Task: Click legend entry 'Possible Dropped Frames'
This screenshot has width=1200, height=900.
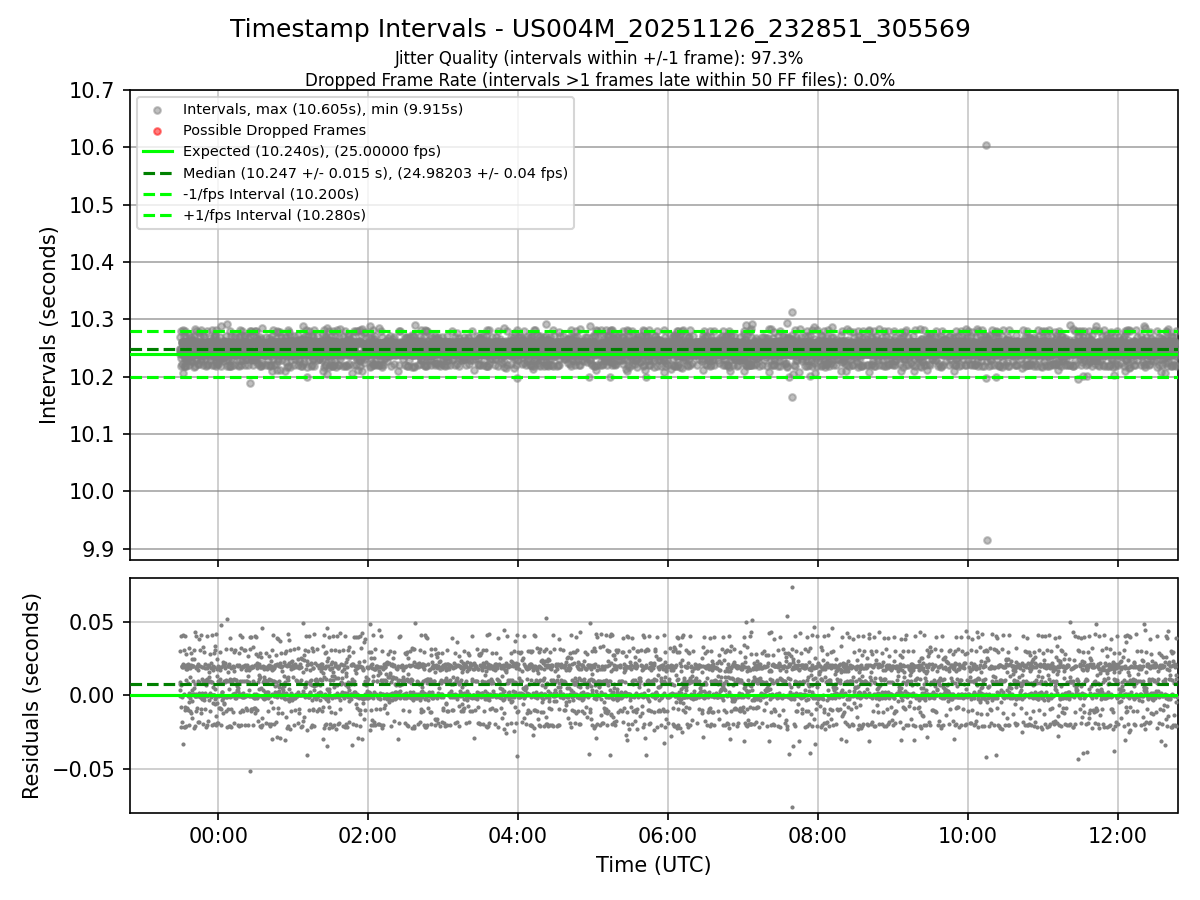Action: (x=274, y=130)
